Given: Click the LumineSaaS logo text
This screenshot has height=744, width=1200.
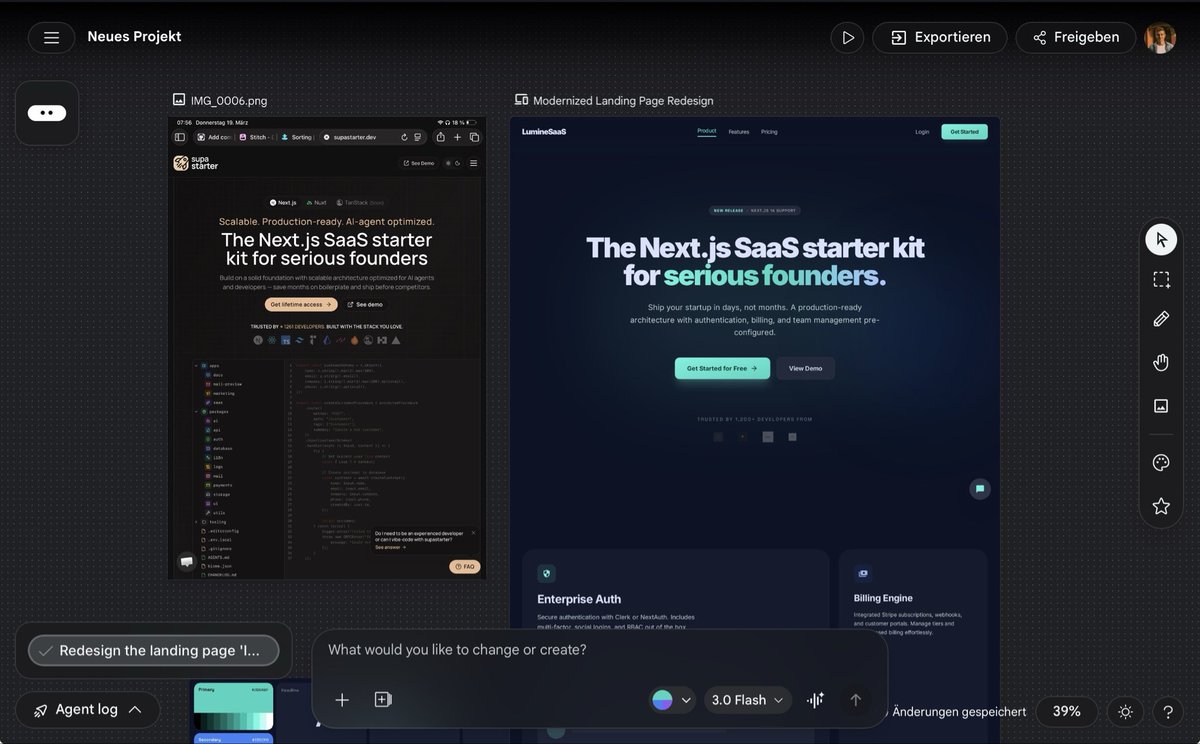Looking at the screenshot, I should [x=544, y=132].
